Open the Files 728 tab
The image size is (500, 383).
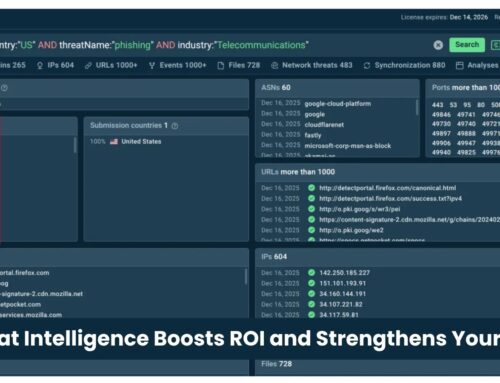tap(239, 65)
